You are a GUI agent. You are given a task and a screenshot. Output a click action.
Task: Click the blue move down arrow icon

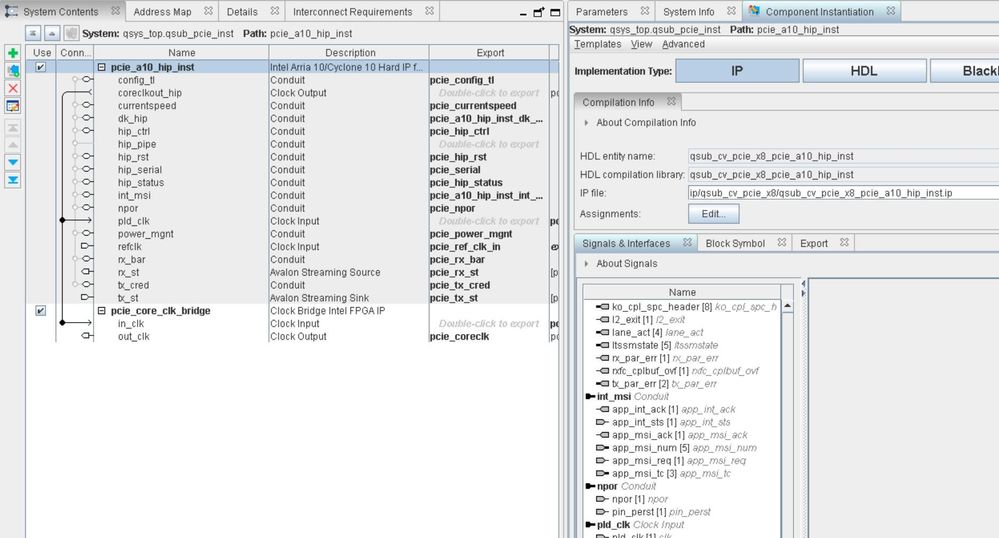click(13, 163)
